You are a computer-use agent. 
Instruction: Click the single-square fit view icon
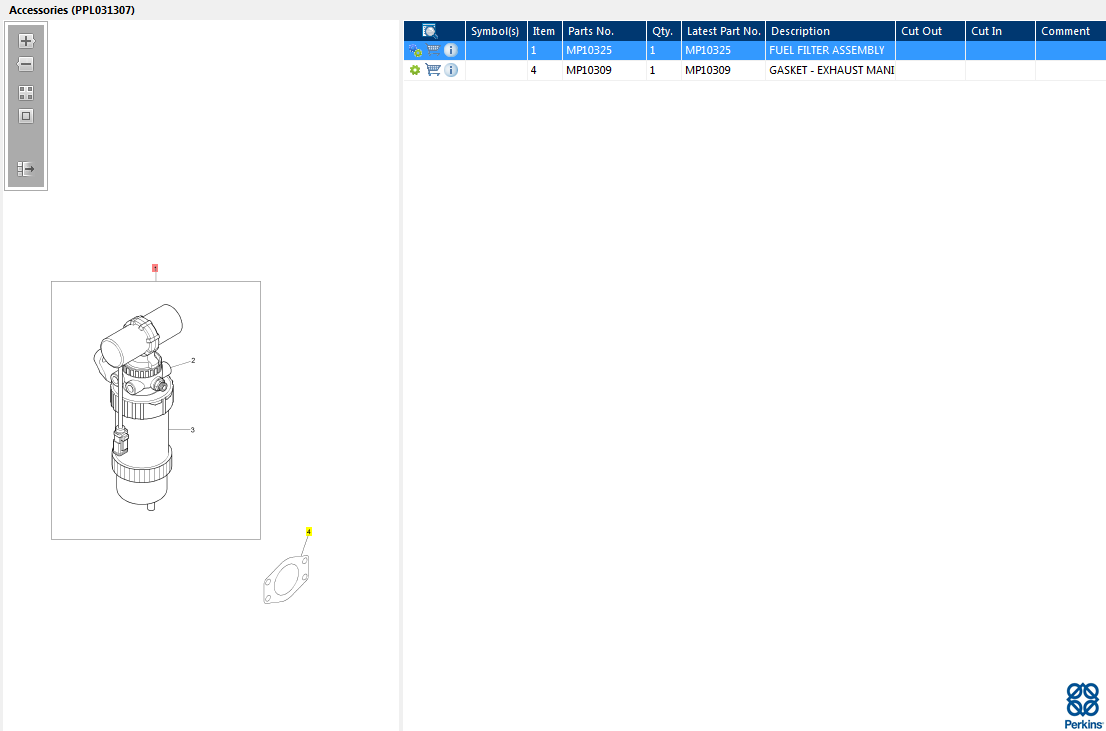pyautogui.click(x=26, y=116)
